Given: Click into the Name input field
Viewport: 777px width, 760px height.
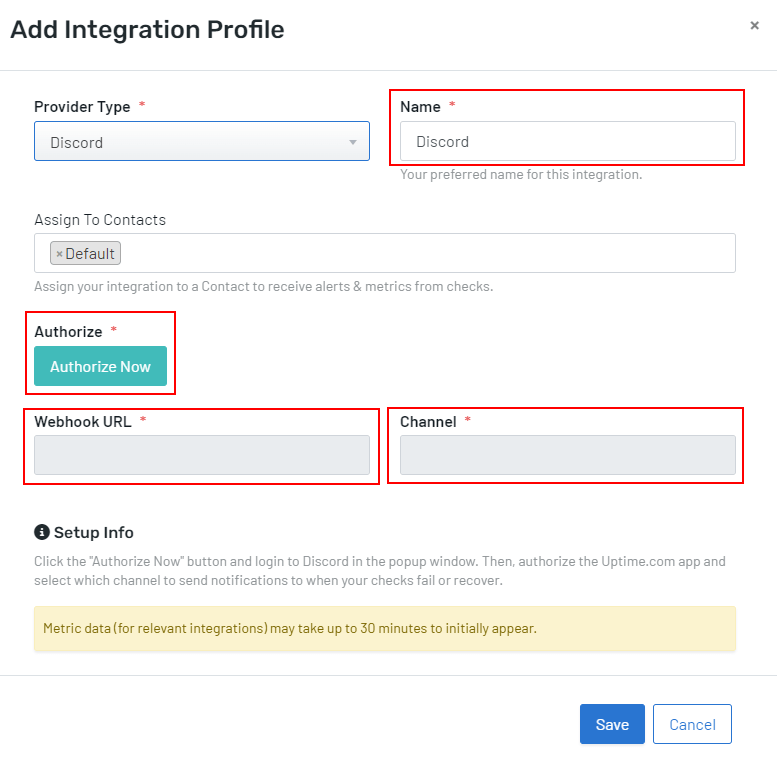Looking at the screenshot, I should point(567,142).
